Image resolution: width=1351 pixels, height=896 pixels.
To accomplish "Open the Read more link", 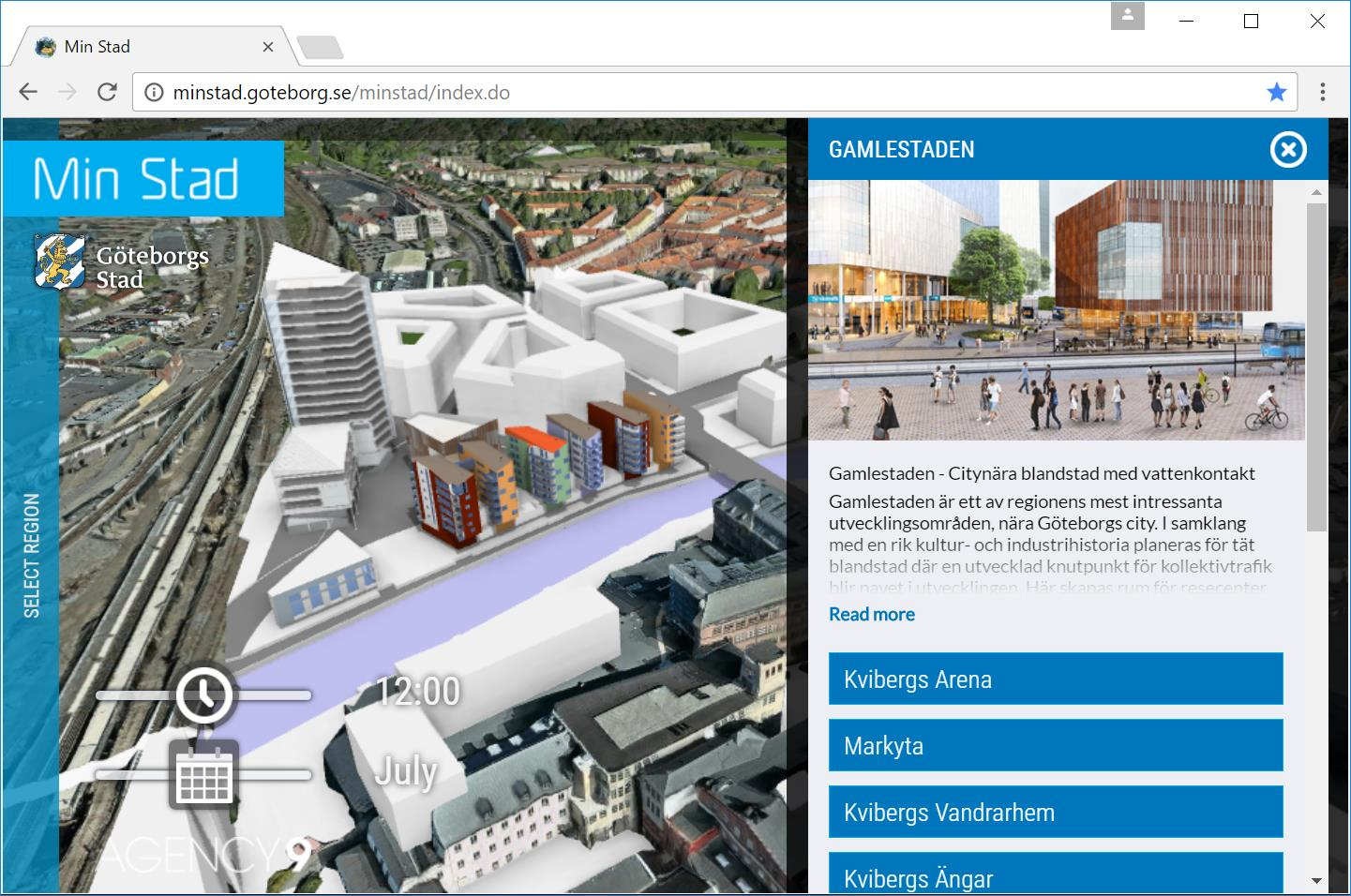I will [x=872, y=614].
